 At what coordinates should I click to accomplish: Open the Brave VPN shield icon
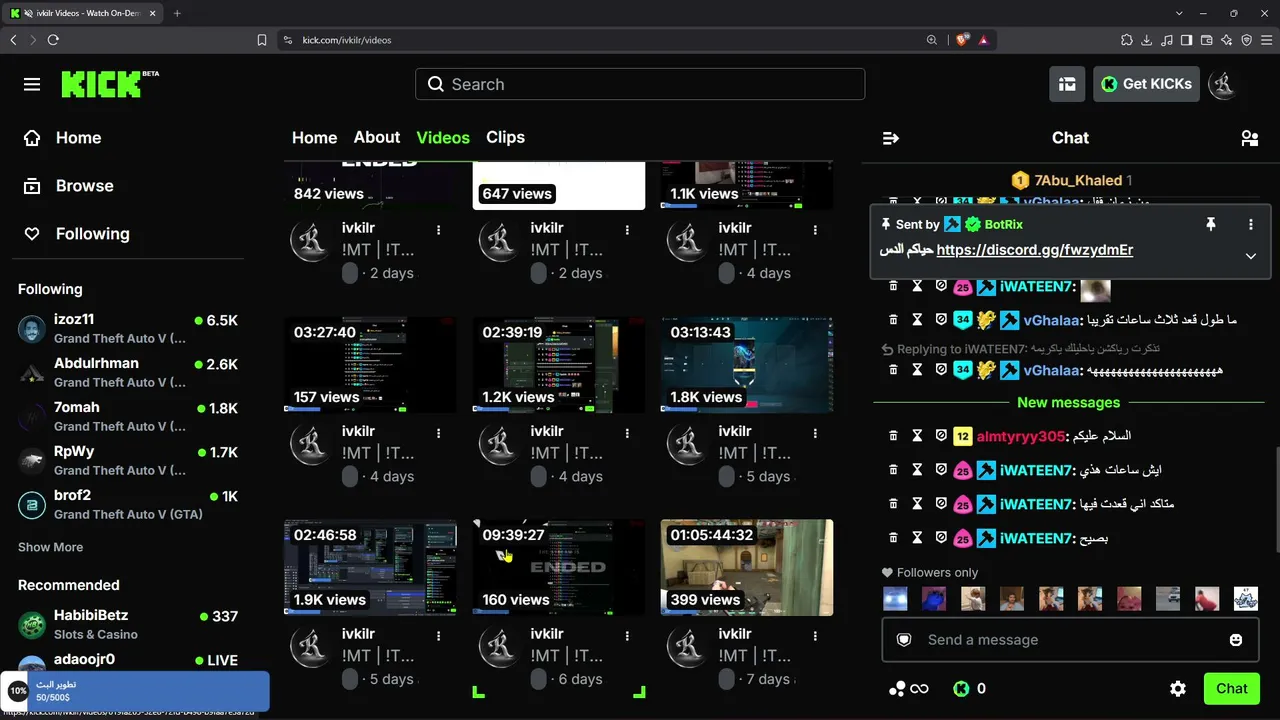(x=1246, y=40)
